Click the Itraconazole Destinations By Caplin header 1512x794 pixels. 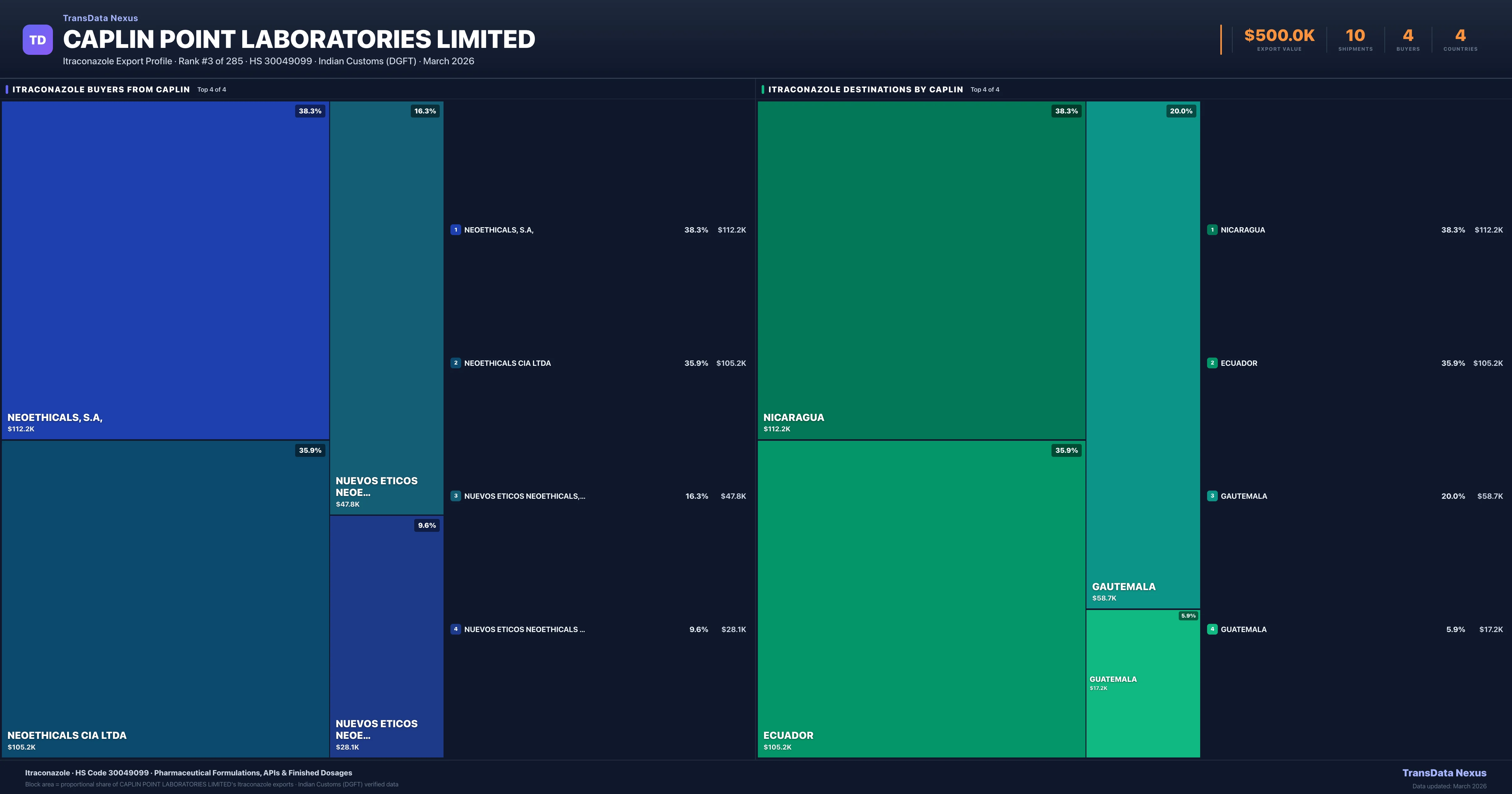pos(865,89)
